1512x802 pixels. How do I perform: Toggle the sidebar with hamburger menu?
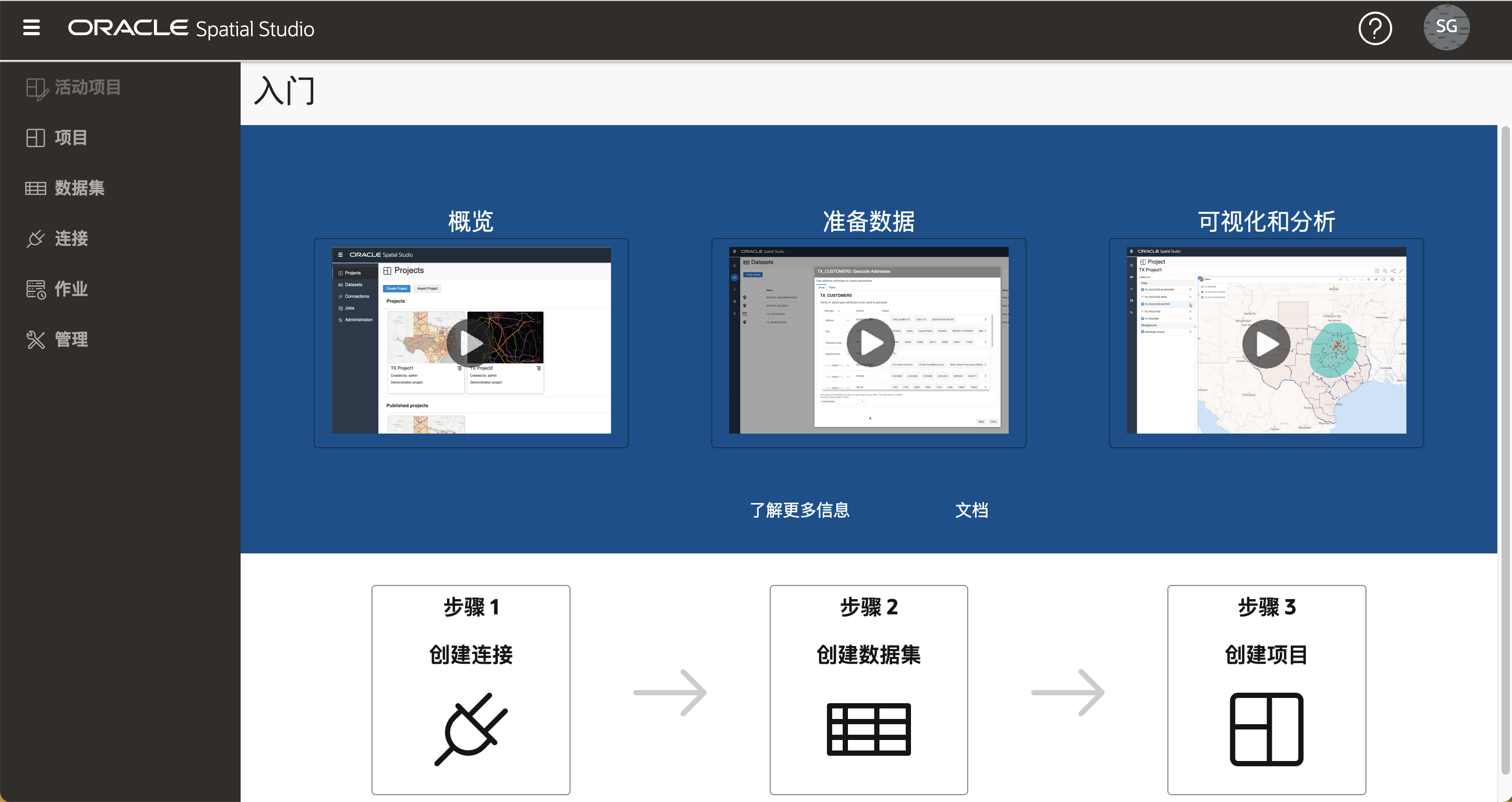click(x=32, y=28)
